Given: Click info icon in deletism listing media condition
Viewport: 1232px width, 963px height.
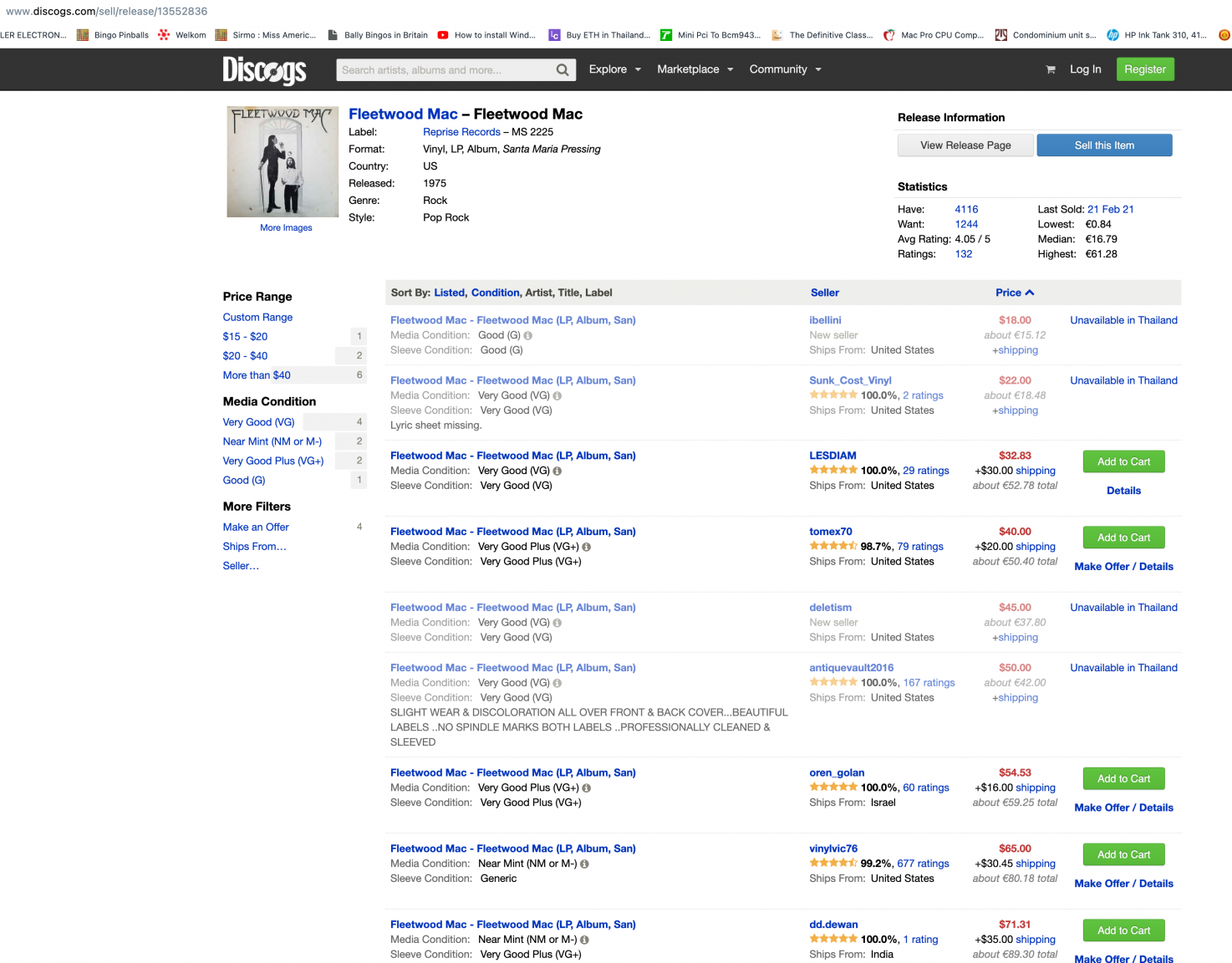Looking at the screenshot, I should pyautogui.click(x=557, y=623).
